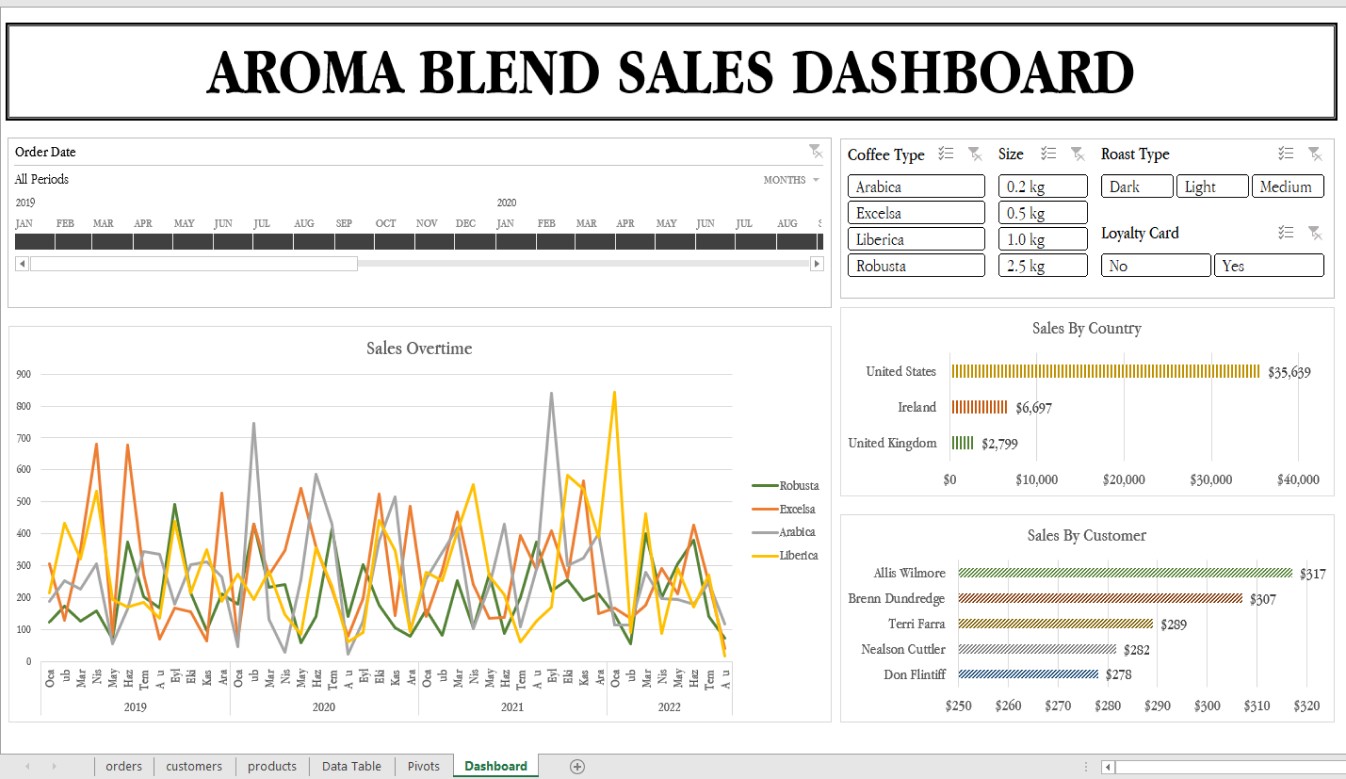This screenshot has width=1346, height=779.
Task: Select DEC 2019 timeline segment
Action: [475, 241]
